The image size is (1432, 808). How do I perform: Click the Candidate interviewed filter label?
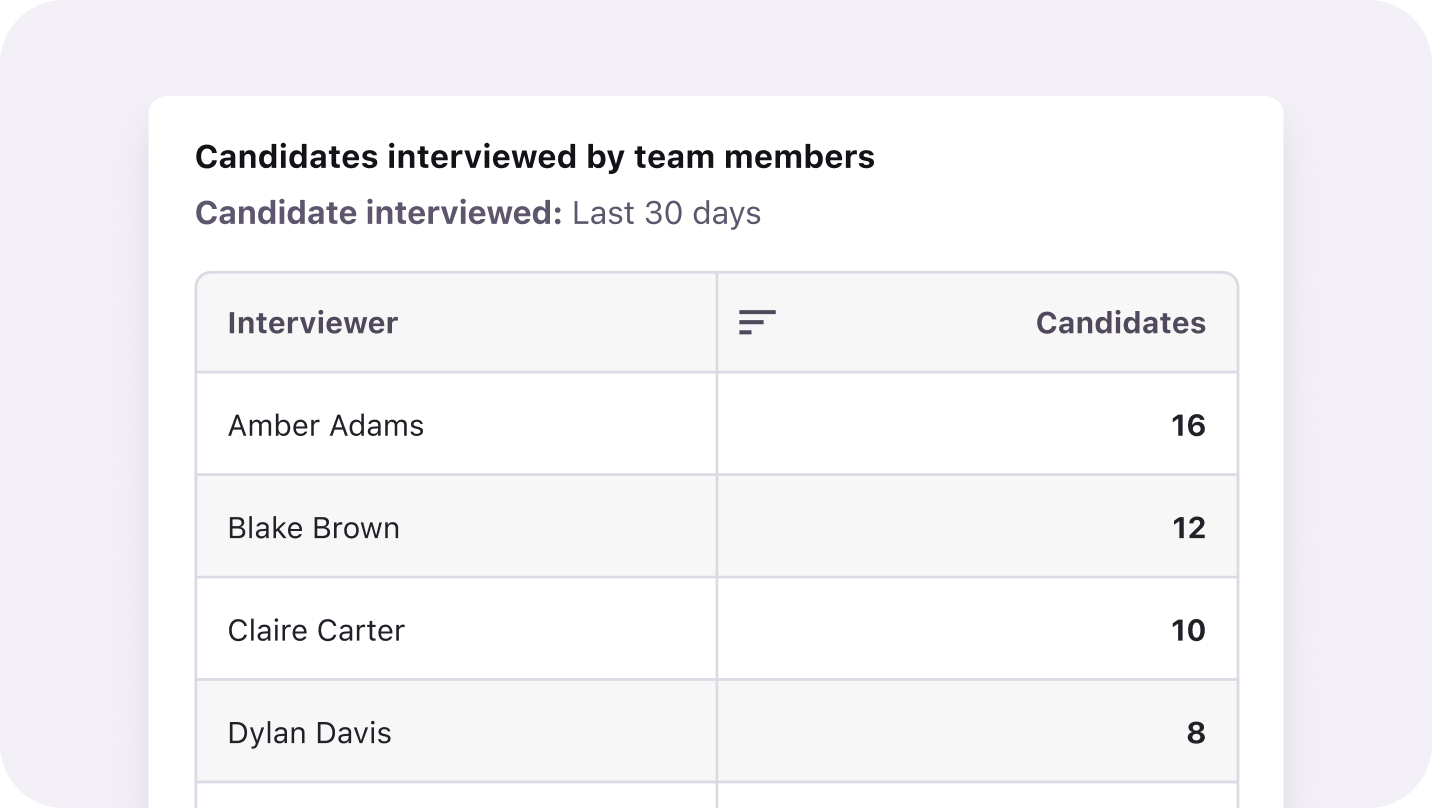pyautogui.click(x=379, y=213)
